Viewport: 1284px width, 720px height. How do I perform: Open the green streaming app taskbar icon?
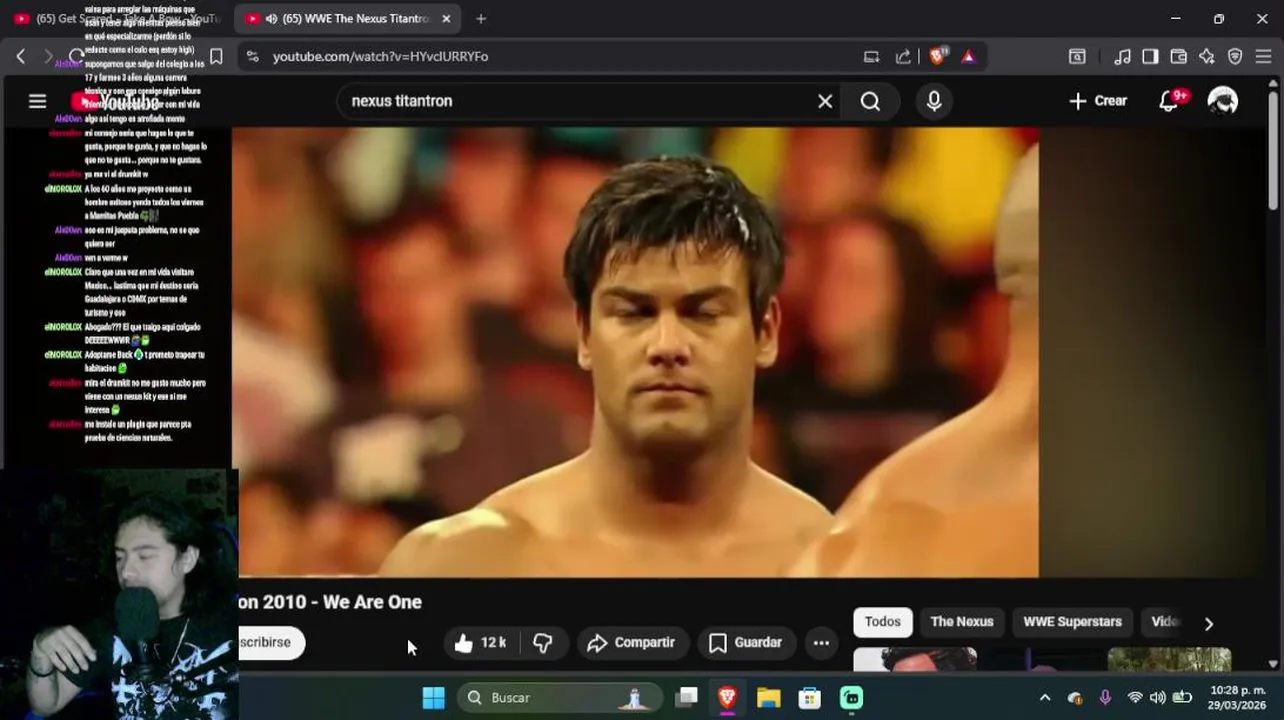tap(851, 698)
